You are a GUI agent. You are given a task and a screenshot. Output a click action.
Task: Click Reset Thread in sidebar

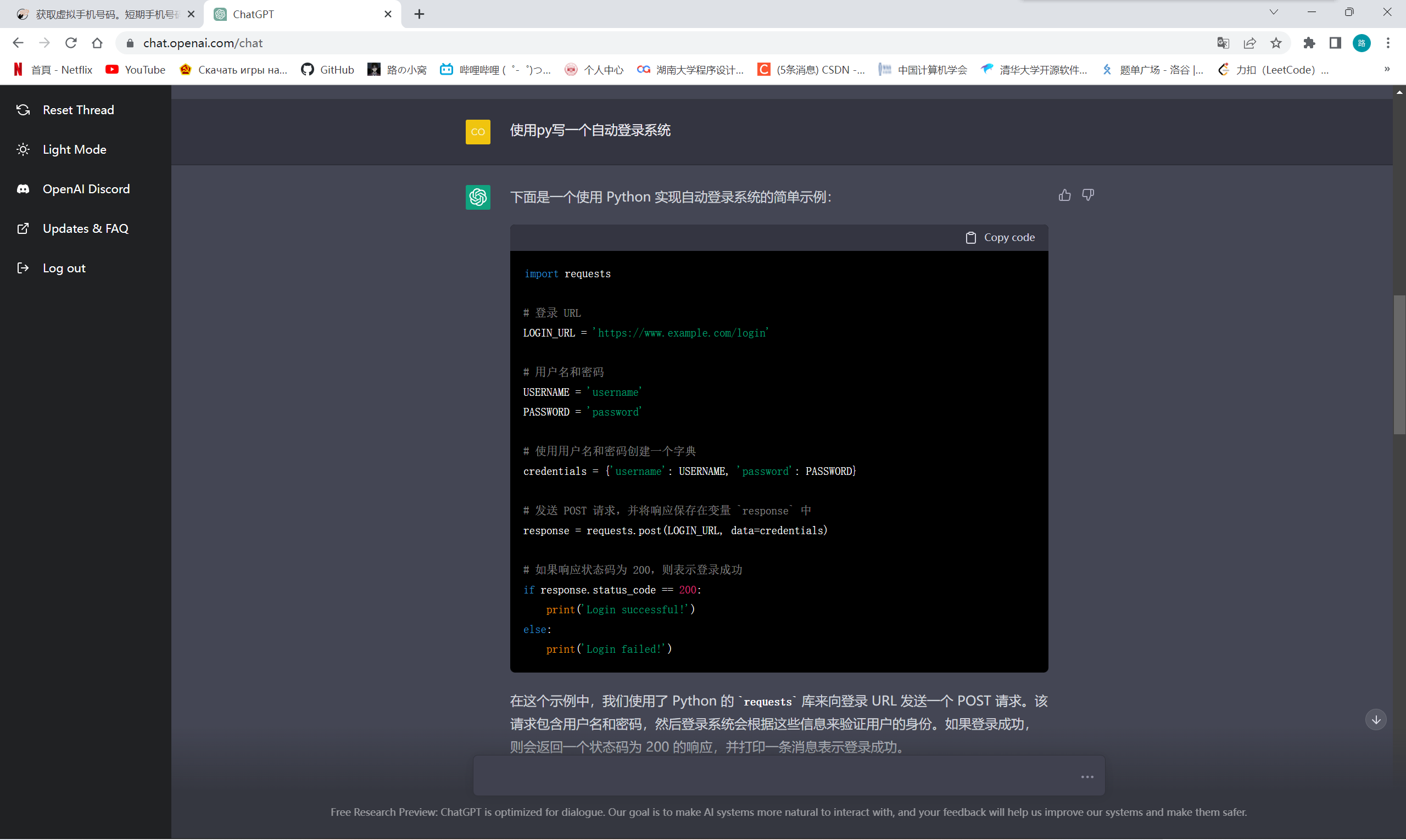click(x=78, y=110)
